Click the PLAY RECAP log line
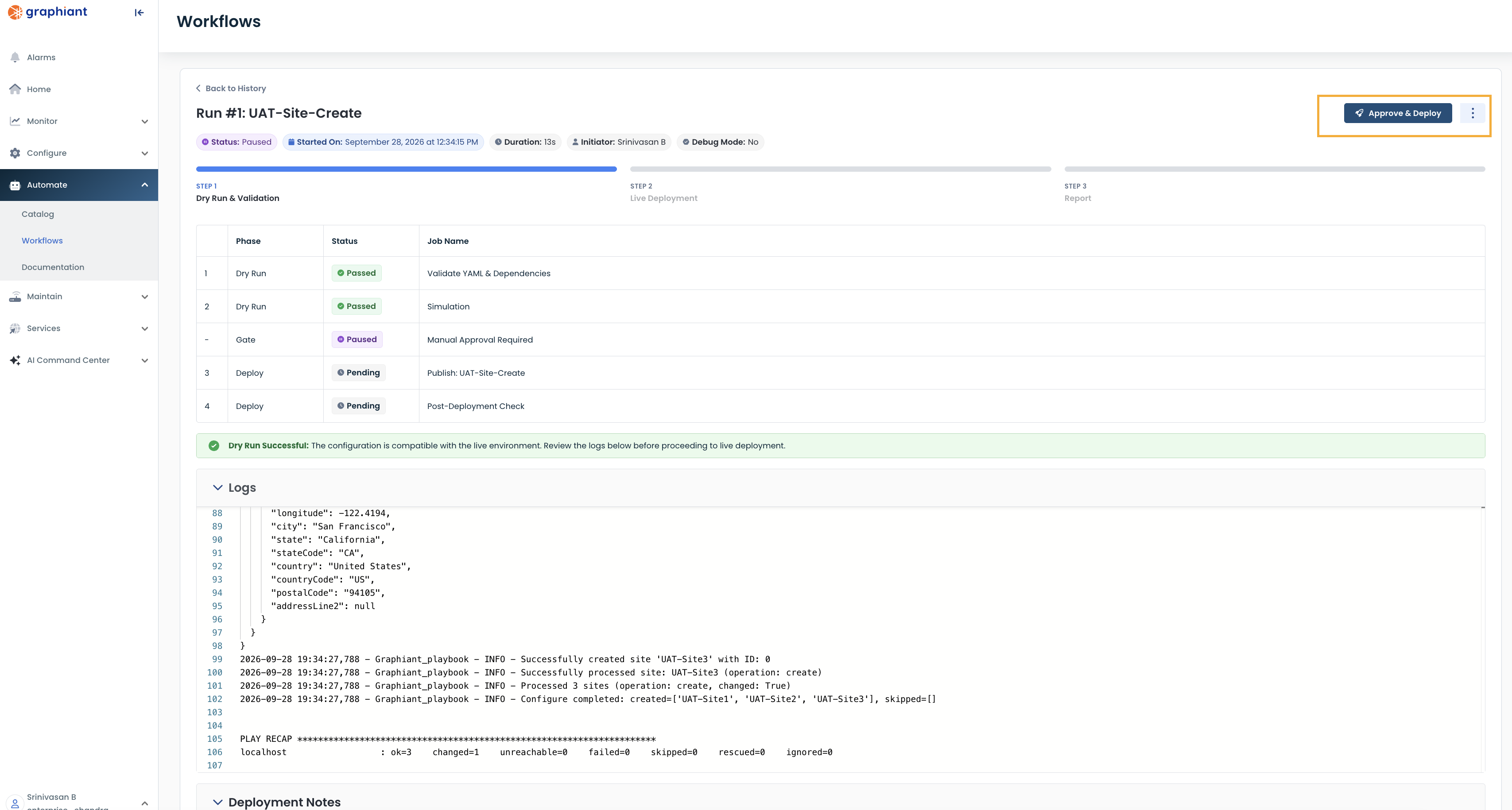The height and width of the screenshot is (810, 1512). (x=448, y=739)
